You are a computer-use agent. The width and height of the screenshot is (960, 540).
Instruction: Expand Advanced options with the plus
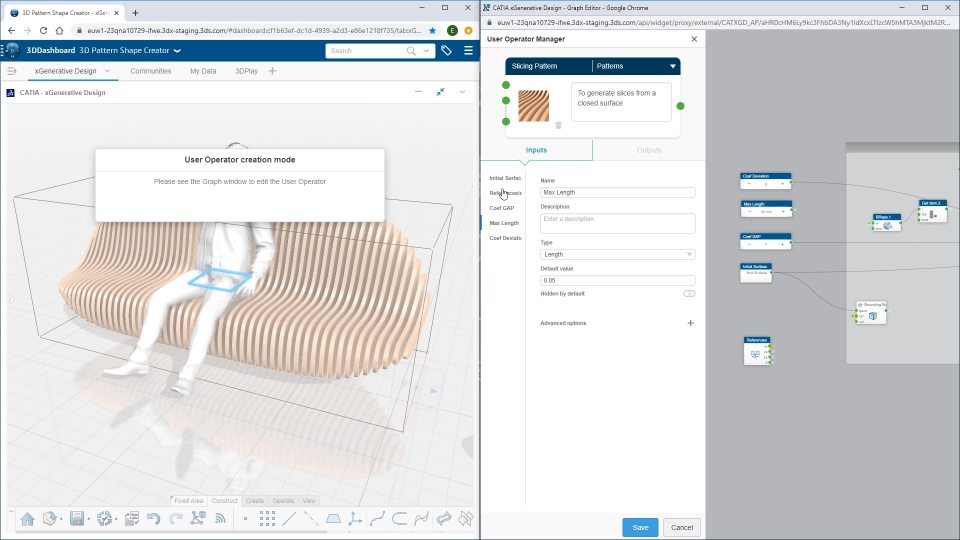[691, 323]
